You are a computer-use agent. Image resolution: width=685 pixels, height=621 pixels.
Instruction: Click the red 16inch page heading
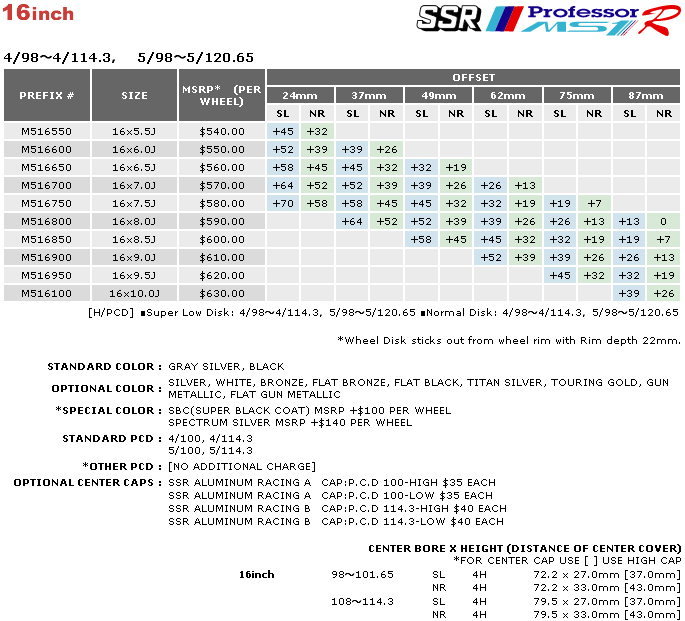pyautogui.click(x=39, y=15)
